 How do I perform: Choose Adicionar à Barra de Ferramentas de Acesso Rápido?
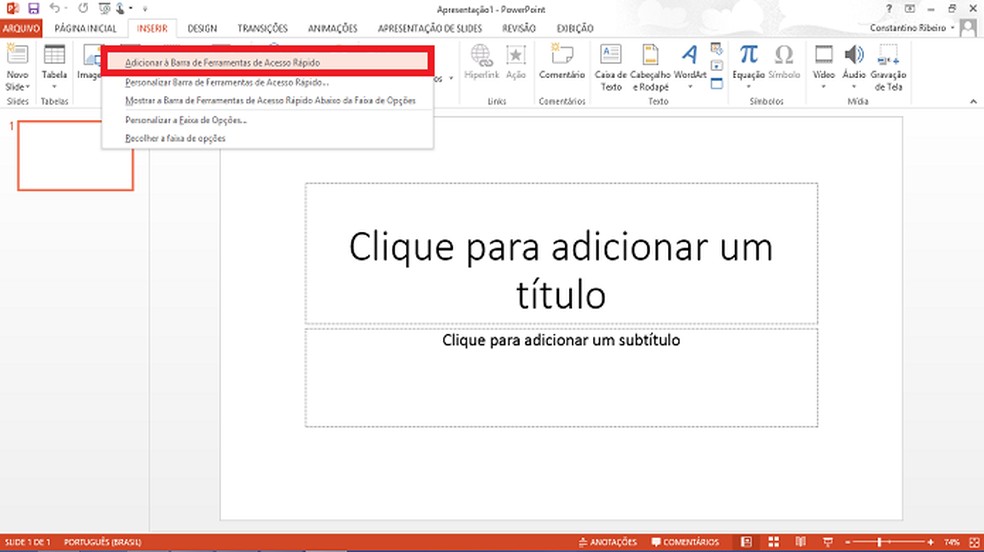click(267, 62)
